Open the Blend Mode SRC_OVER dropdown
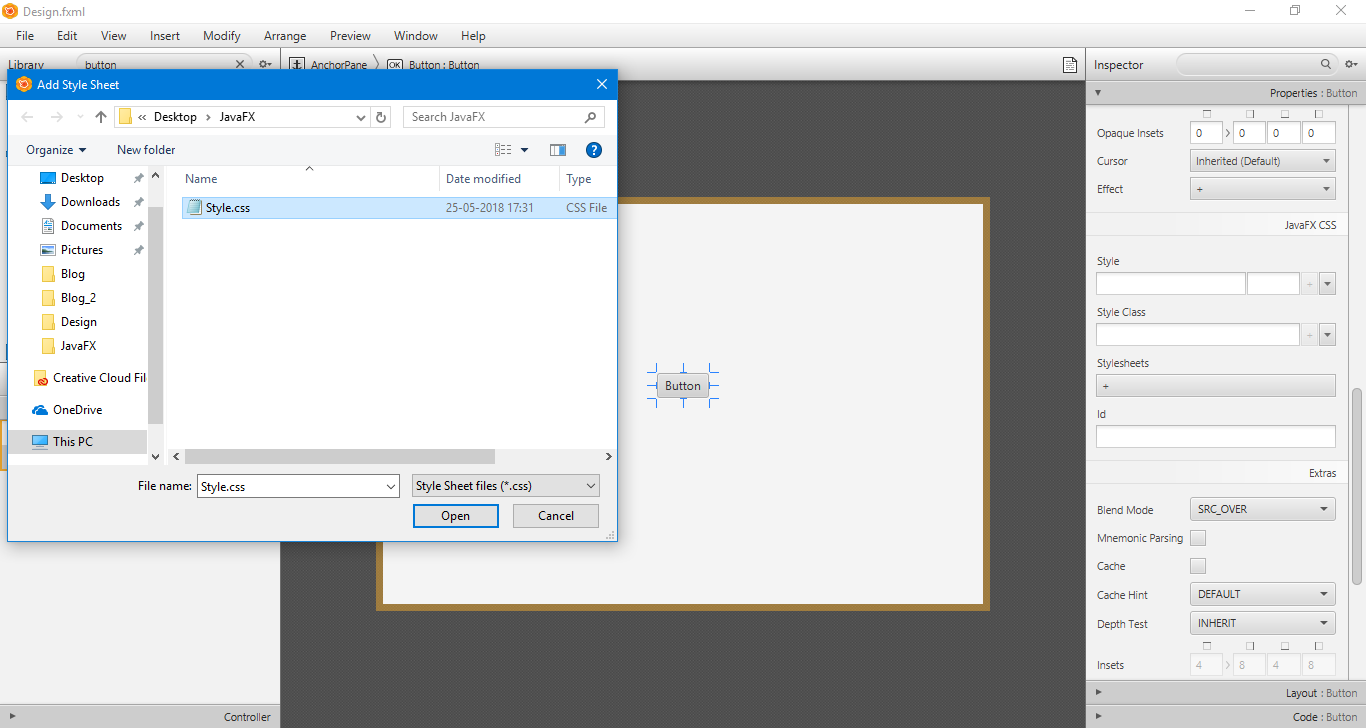This screenshot has height=728, width=1366. pyautogui.click(x=1262, y=509)
